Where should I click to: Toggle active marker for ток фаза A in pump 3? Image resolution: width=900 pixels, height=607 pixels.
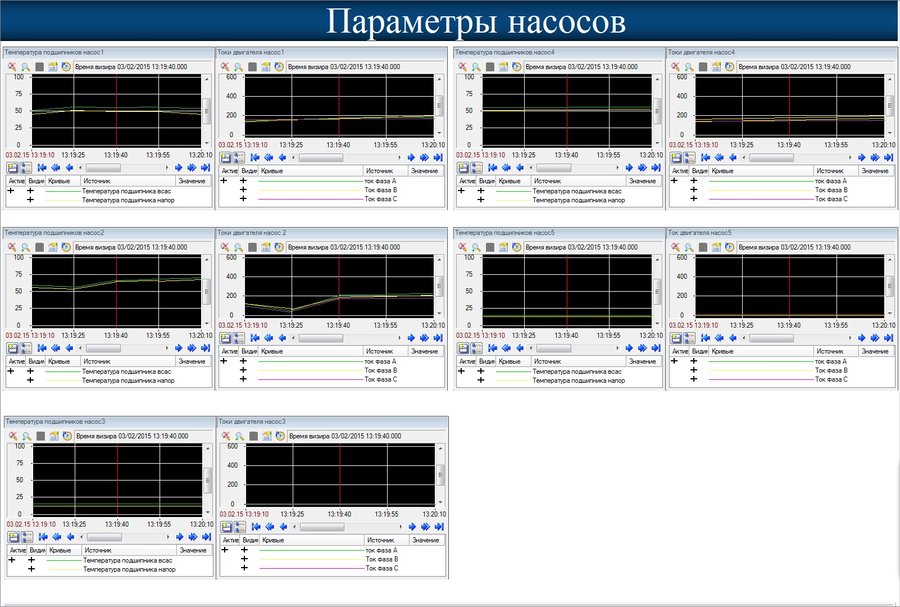point(225,549)
